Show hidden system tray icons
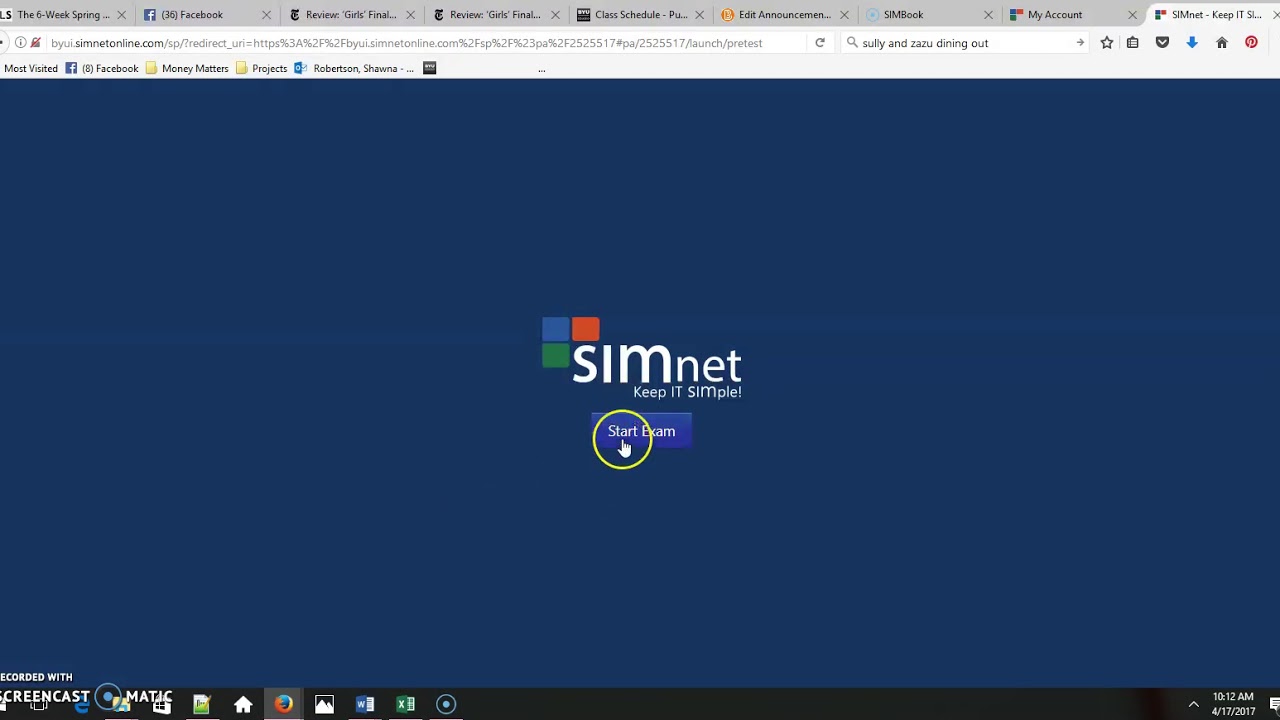 [x=1193, y=704]
